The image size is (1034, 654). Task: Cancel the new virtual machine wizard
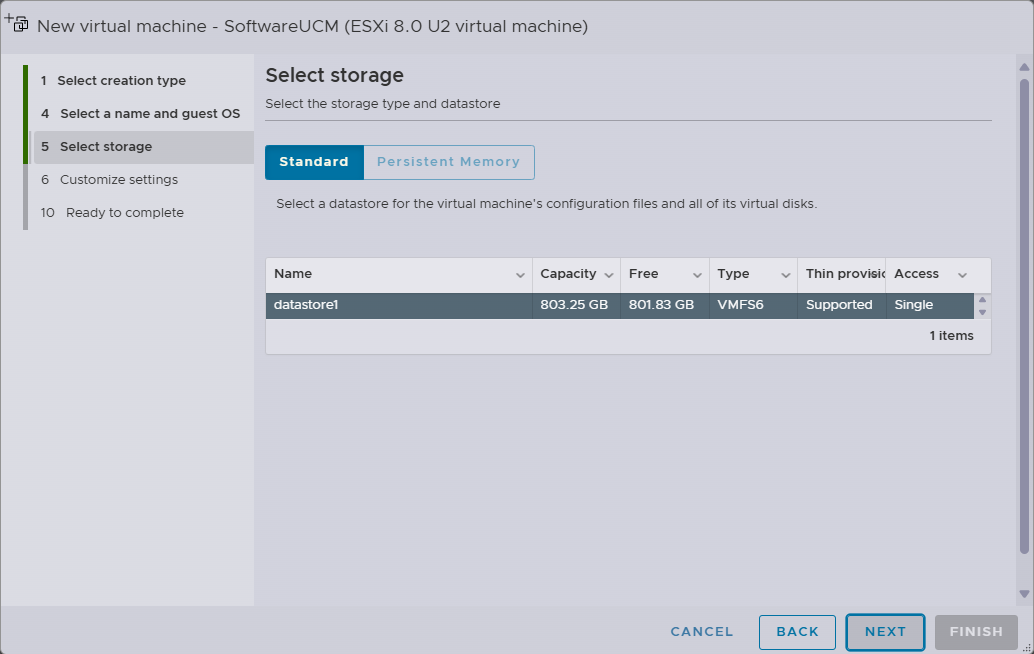coord(702,632)
